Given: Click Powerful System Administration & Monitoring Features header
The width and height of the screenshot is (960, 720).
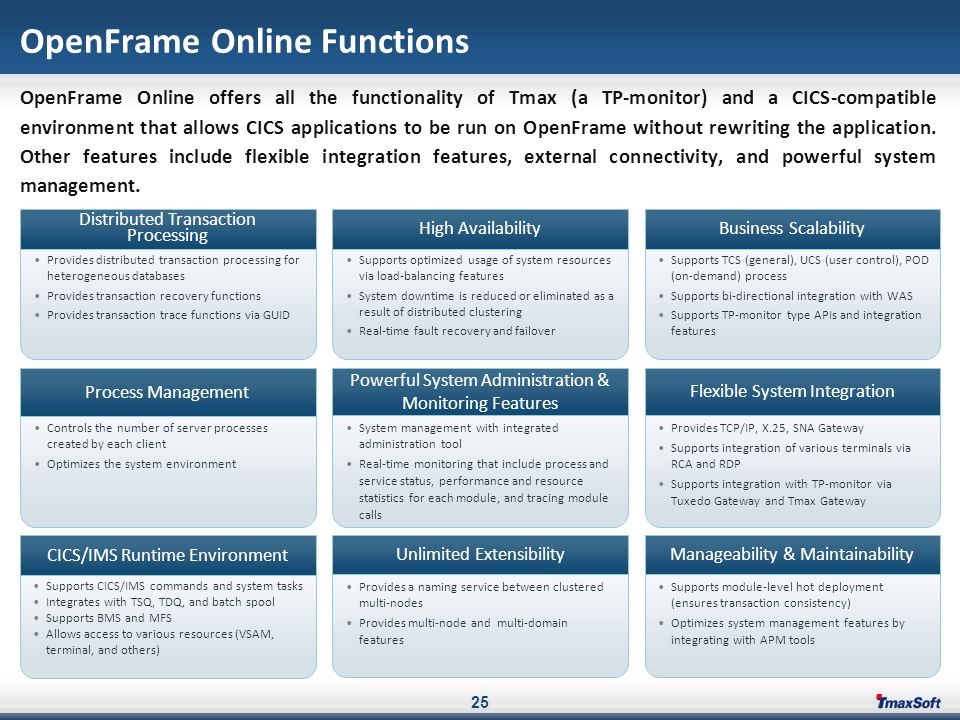Looking at the screenshot, I should (x=480, y=391).
